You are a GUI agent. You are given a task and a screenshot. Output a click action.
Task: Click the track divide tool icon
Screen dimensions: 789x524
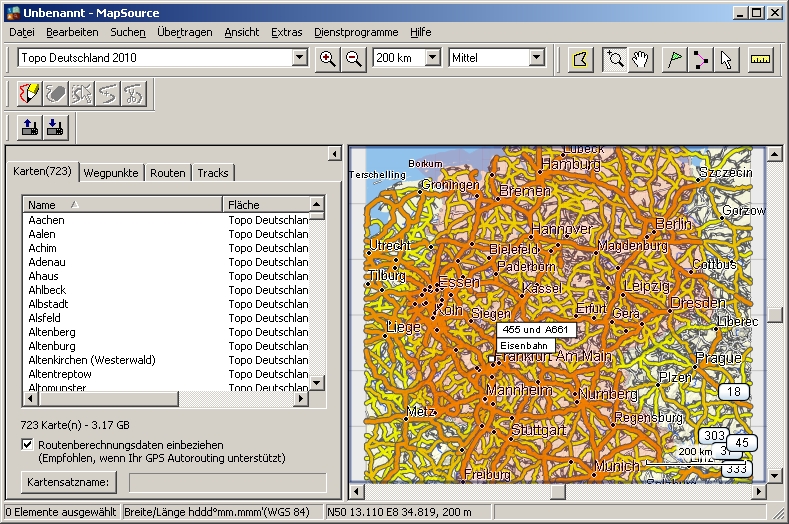(82, 94)
